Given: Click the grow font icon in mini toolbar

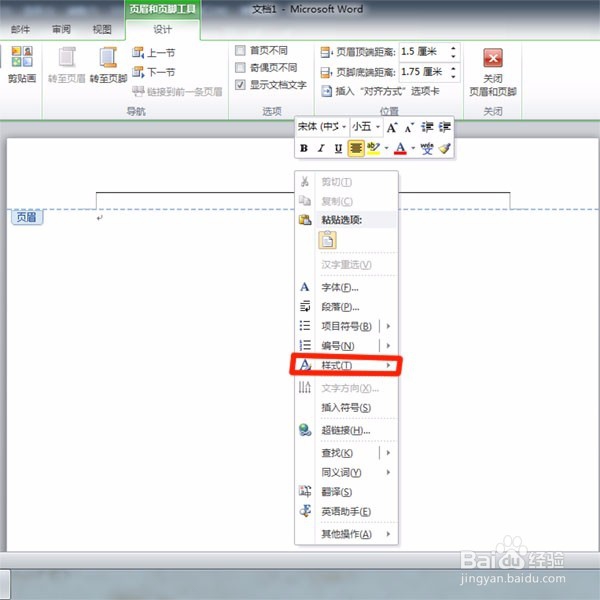Looking at the screenshot, I should 392,127.
